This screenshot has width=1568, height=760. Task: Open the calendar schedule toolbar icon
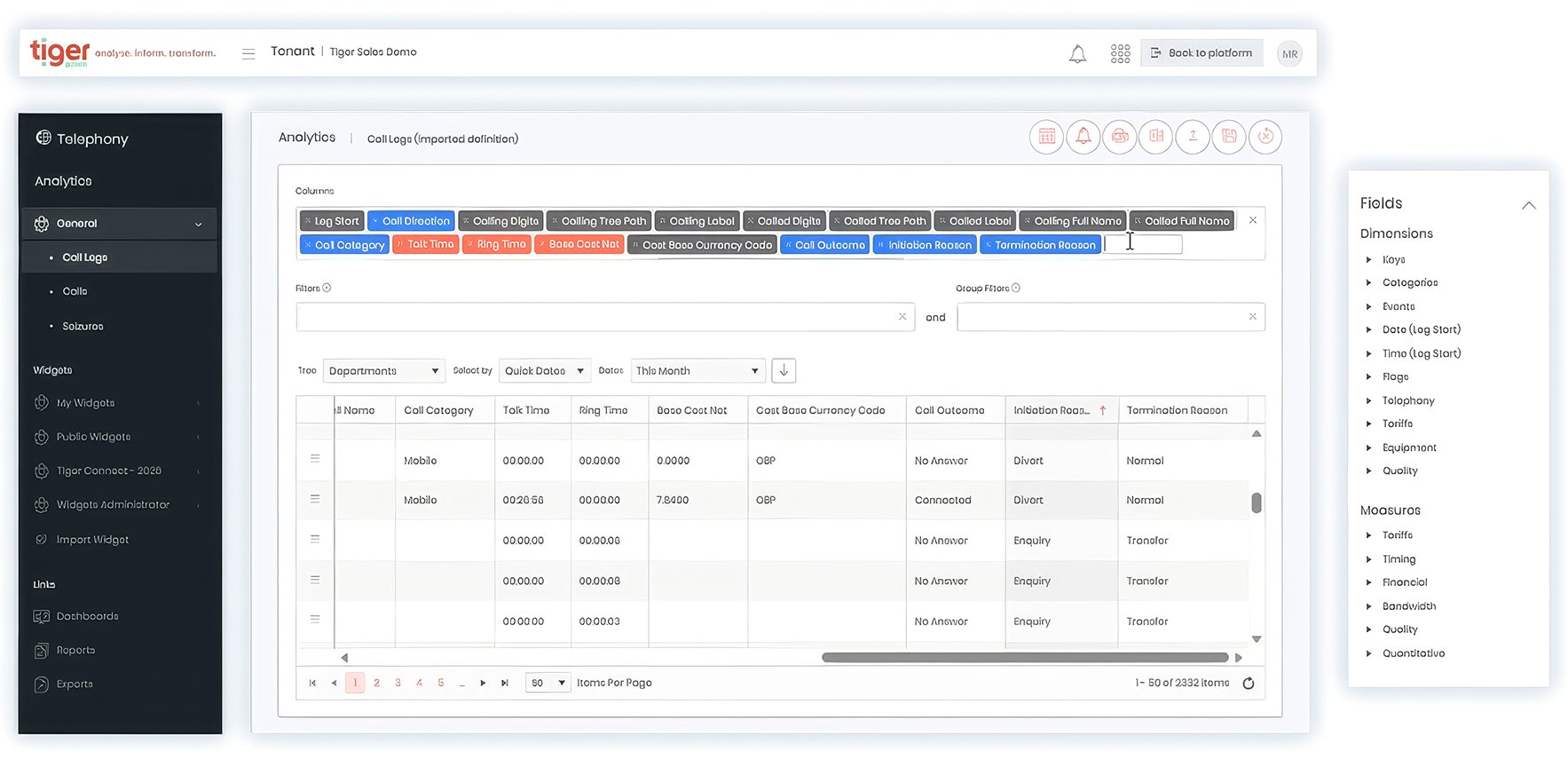coord(1047,137)
